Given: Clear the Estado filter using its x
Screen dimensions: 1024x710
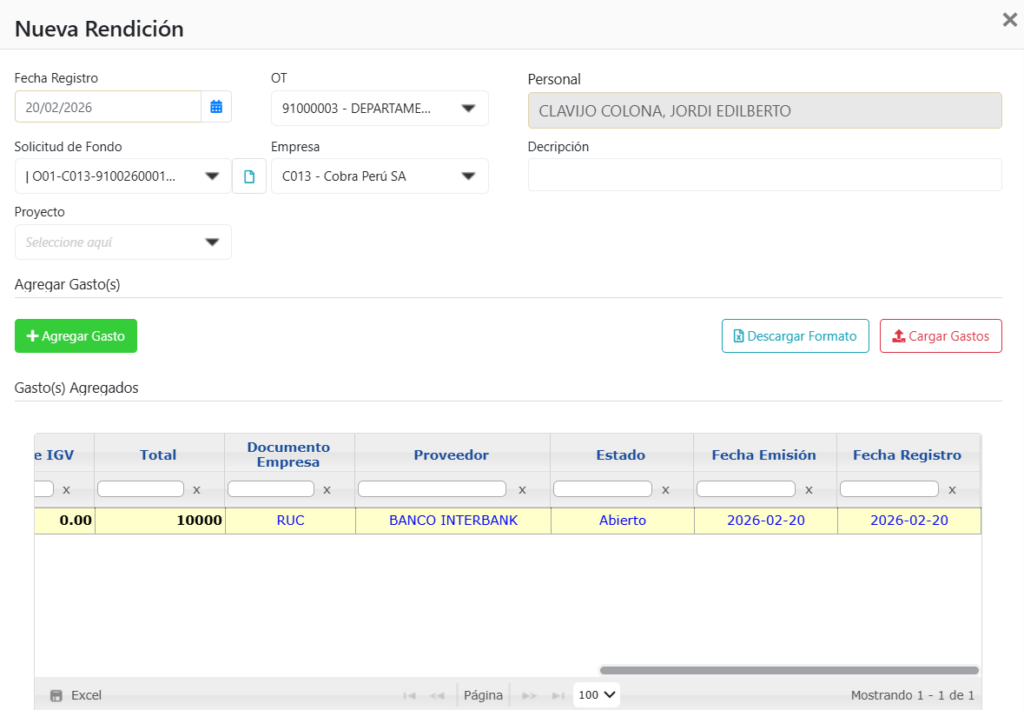Looking at the screenshot, I should tap(665, 490).
